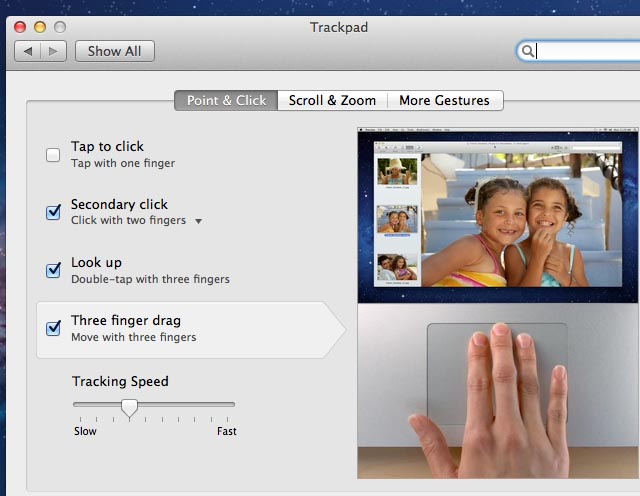Focus the search input field
Screen dimensions: 640x496
(585, 51)
